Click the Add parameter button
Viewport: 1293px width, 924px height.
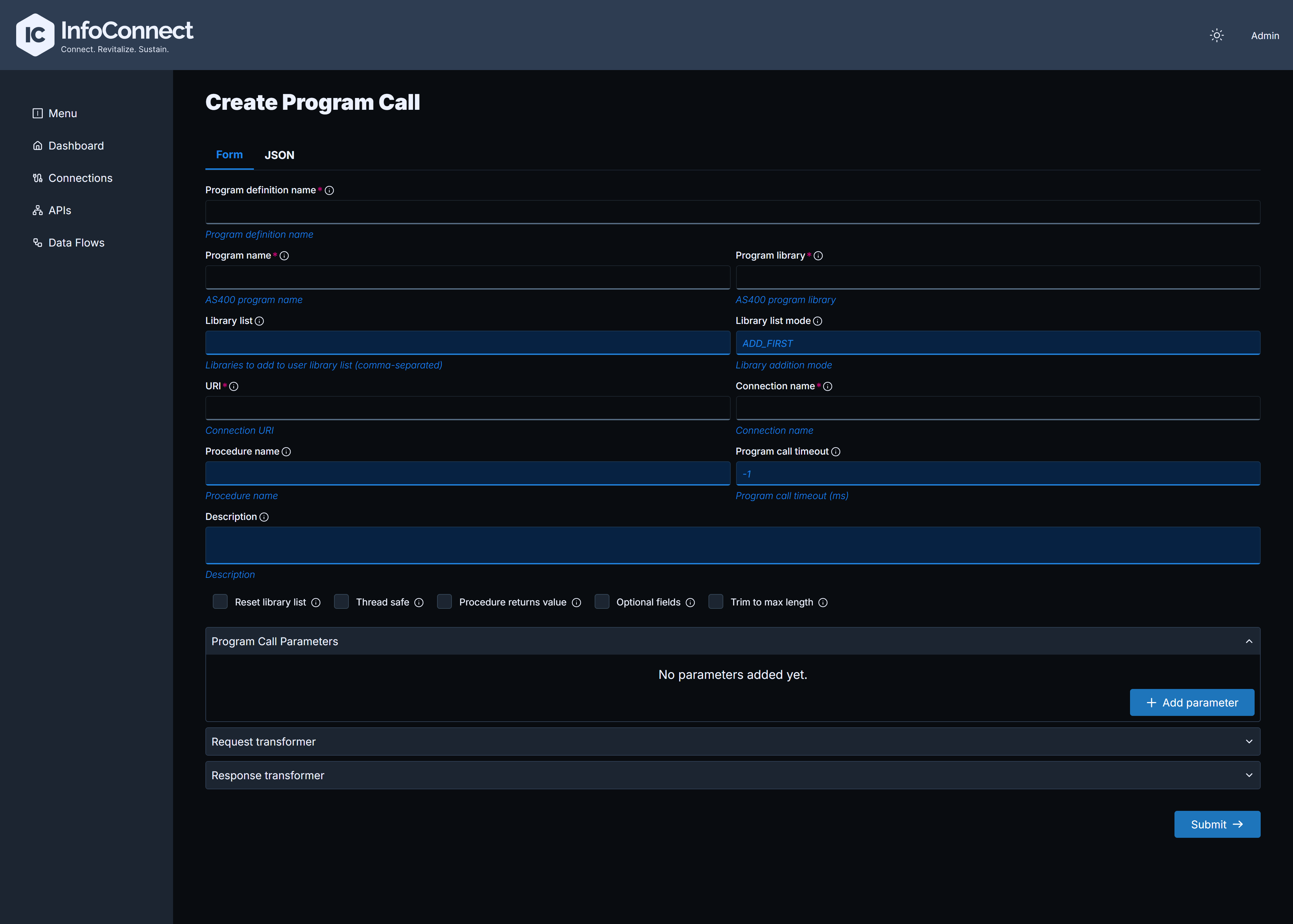[x=1192, y=703]
